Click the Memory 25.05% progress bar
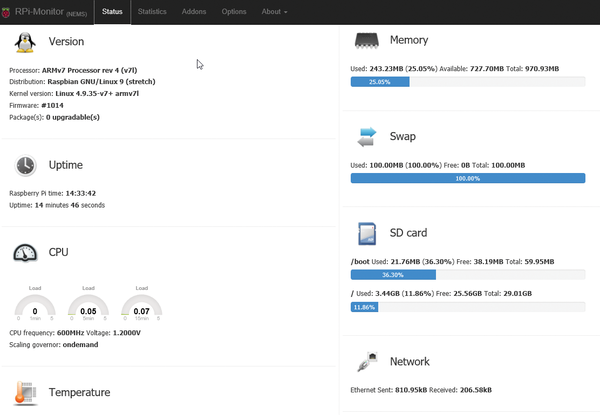600x415 pixels. pyautogui.click(x=468, y=82)
